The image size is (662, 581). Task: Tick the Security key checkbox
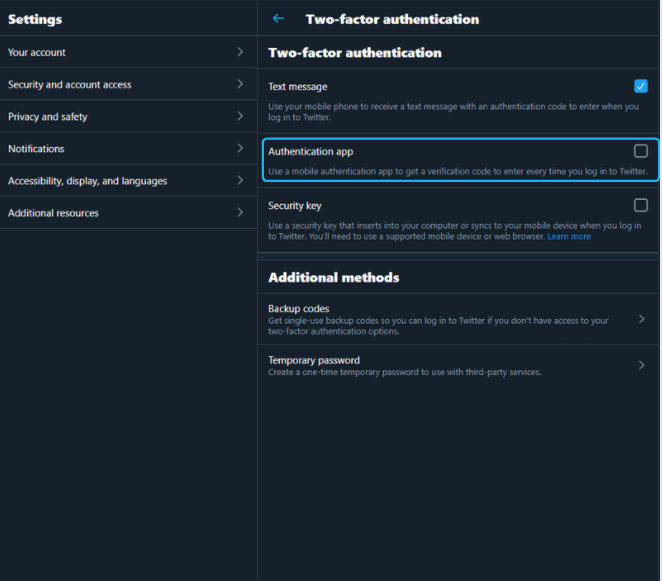coord(640,205)
